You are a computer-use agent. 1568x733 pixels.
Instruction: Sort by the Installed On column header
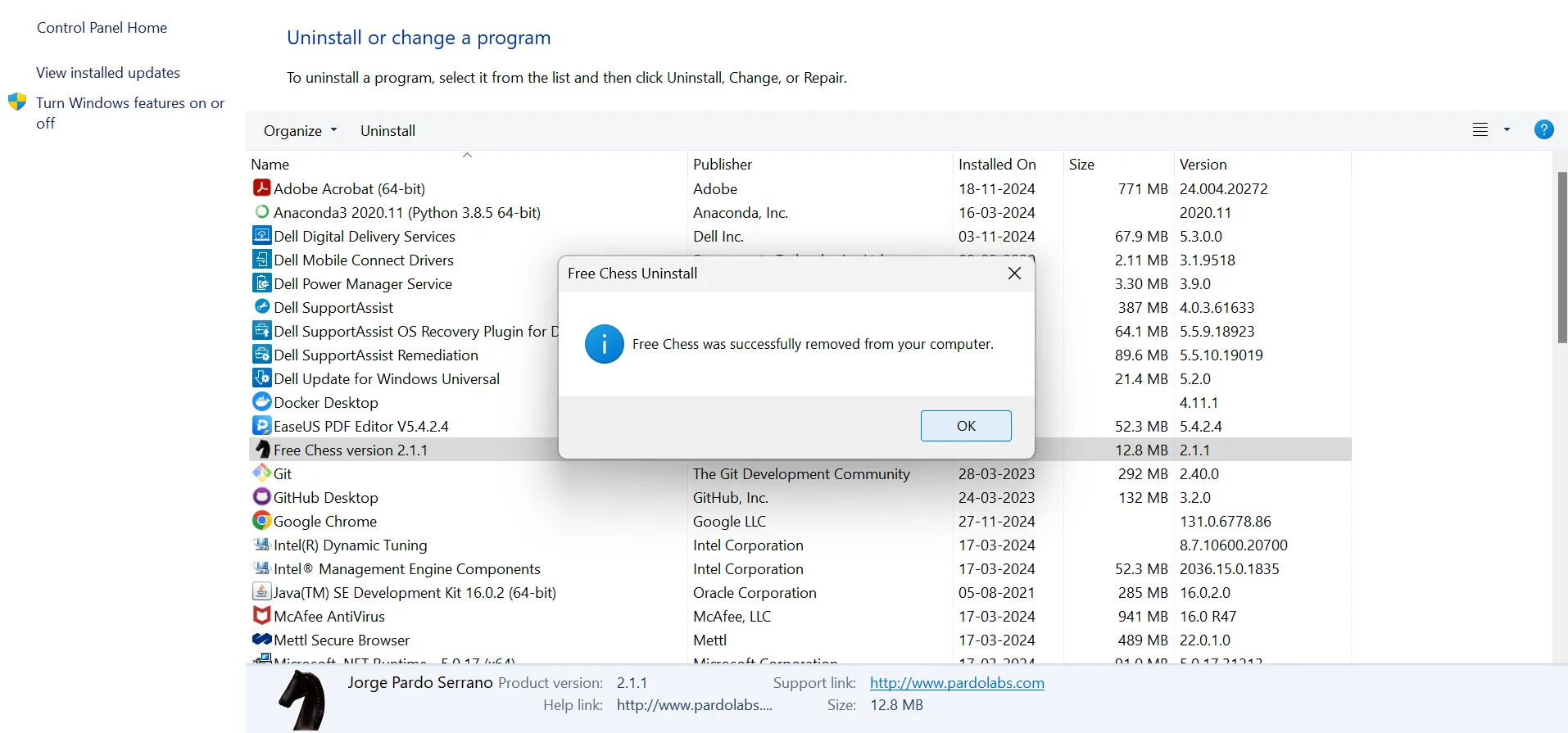997,165
